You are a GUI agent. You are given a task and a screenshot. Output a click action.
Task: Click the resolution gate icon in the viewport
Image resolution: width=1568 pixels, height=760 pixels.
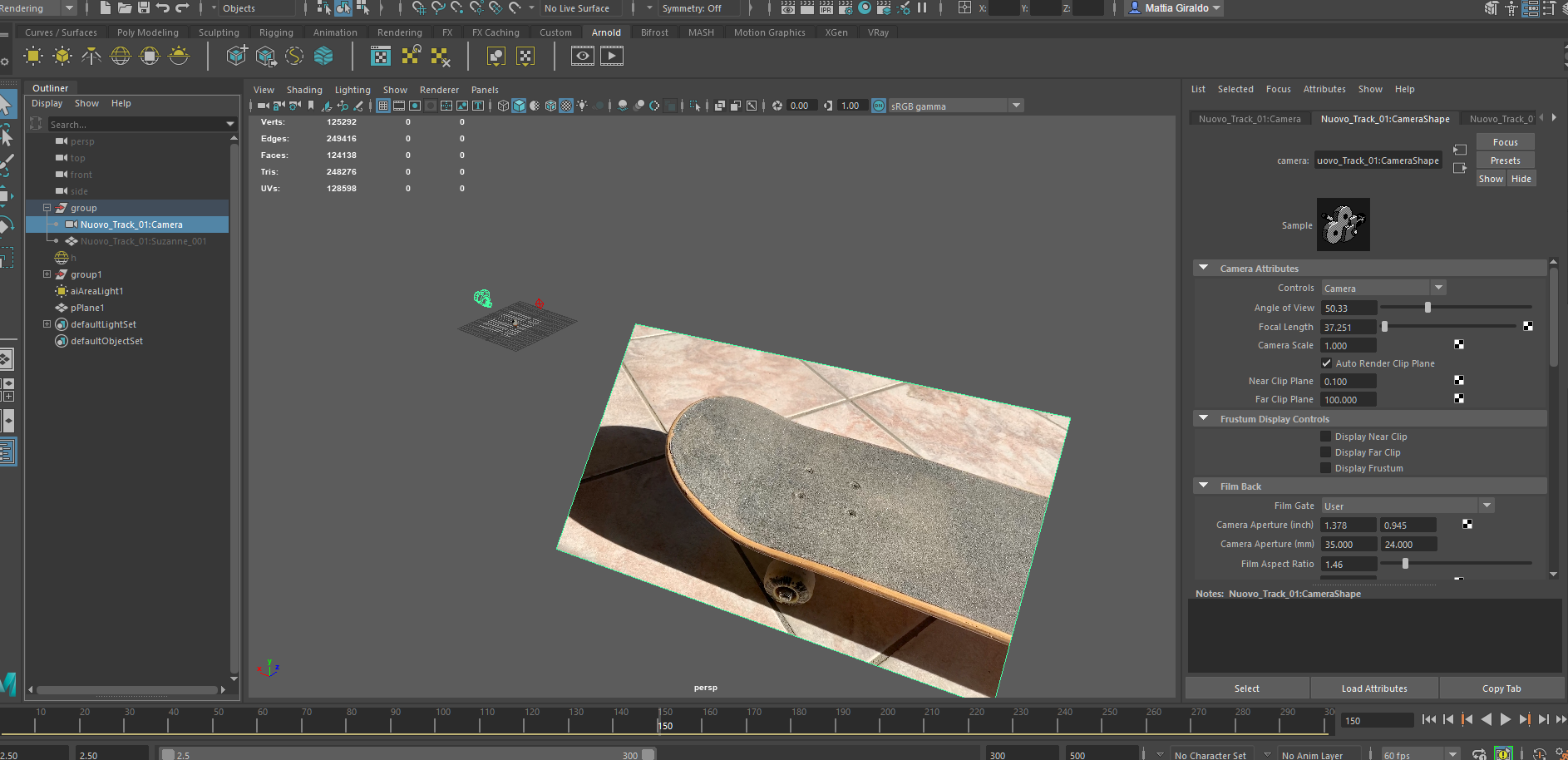tap(415, 106)
